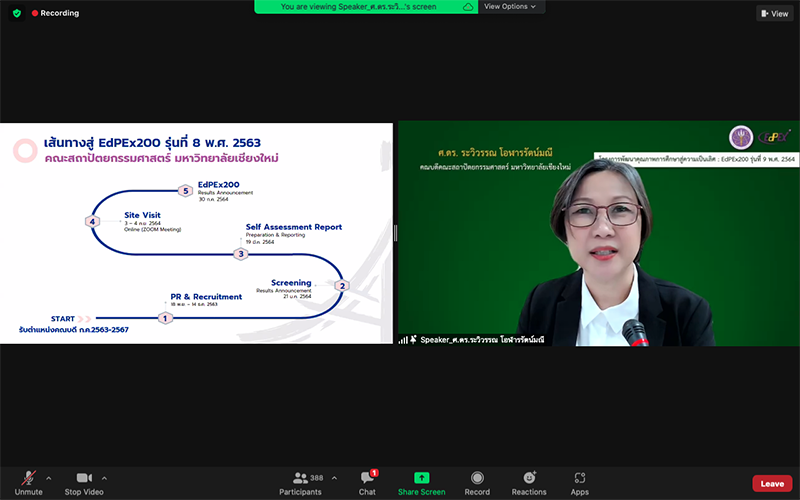The width and height of the screenshot is (800, 500).
Task: Expand video settings arrow next to Stop Video
Action: click(x=104, y=478)
